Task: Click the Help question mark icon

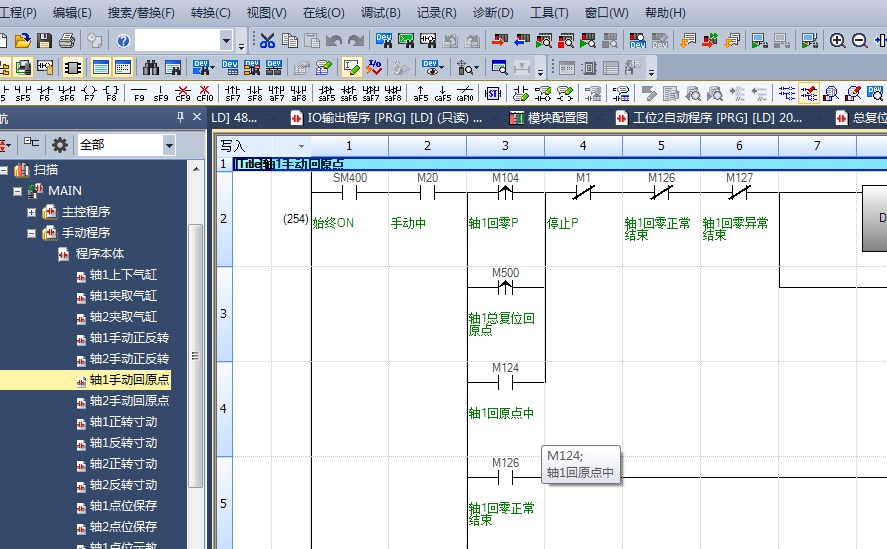Action: click(122, 41)
